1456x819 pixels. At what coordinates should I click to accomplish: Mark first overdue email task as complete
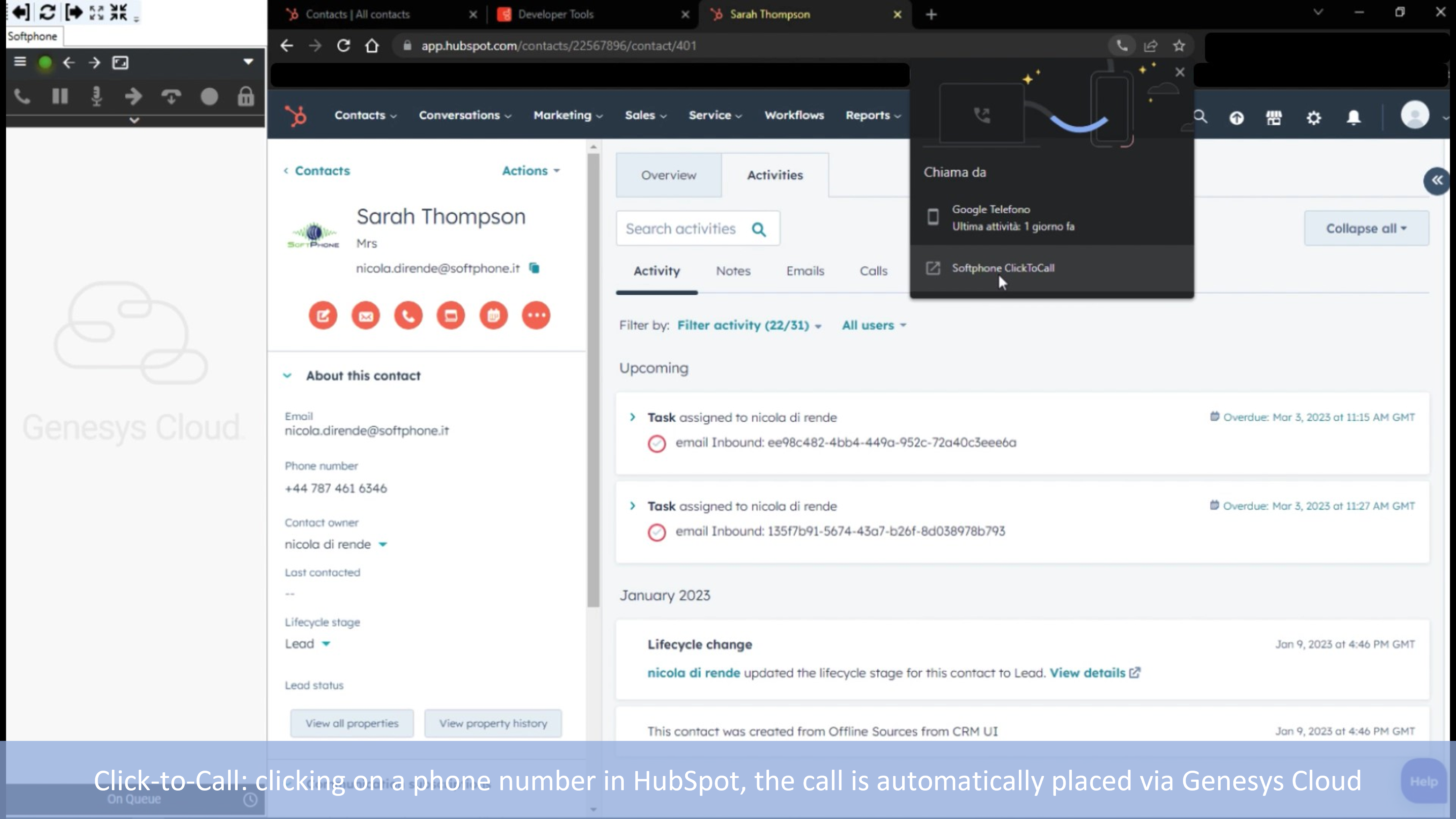[656, 444]
